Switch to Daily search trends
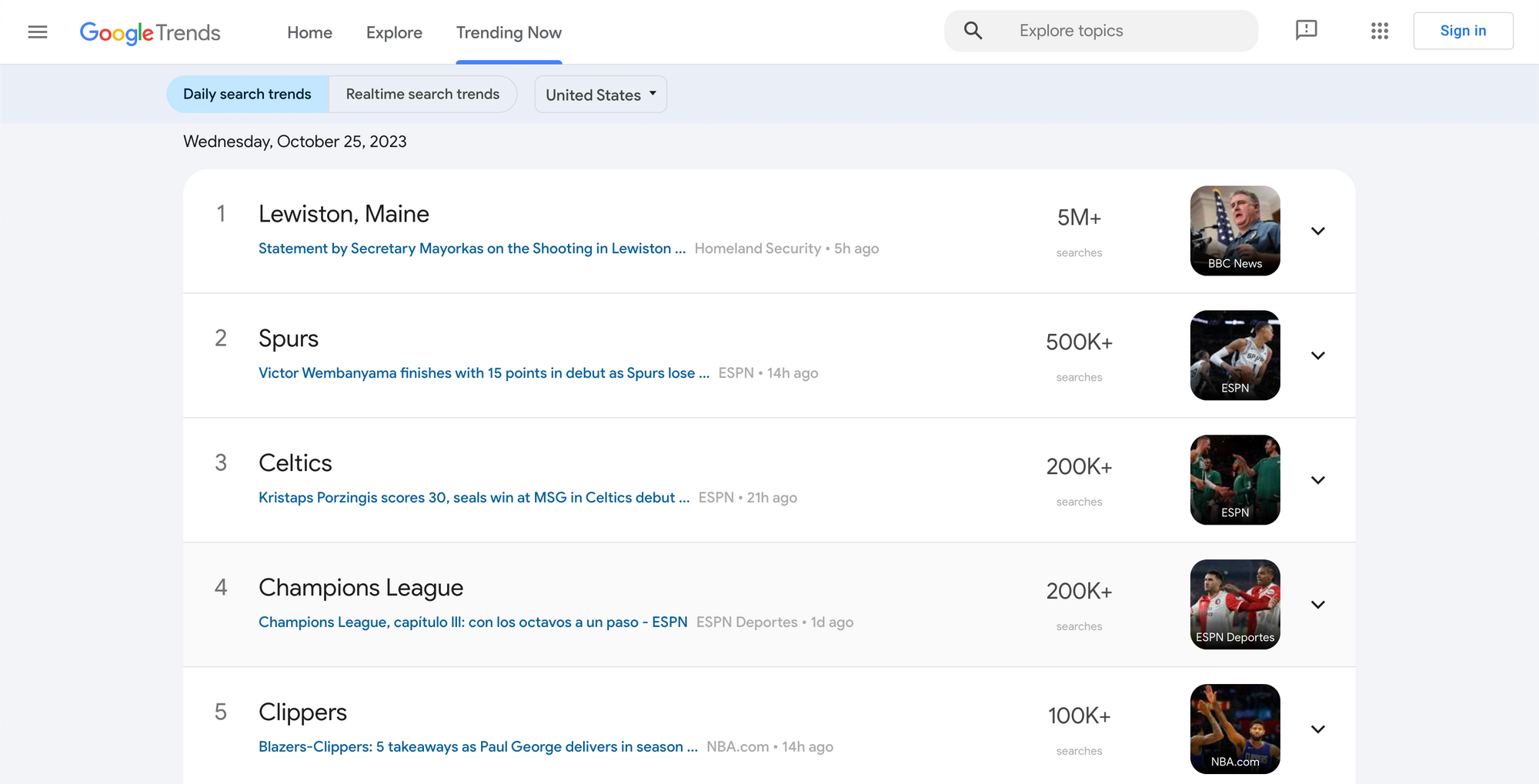The image size is (1539, 784). pyautogui.click(x=248, y=94)
